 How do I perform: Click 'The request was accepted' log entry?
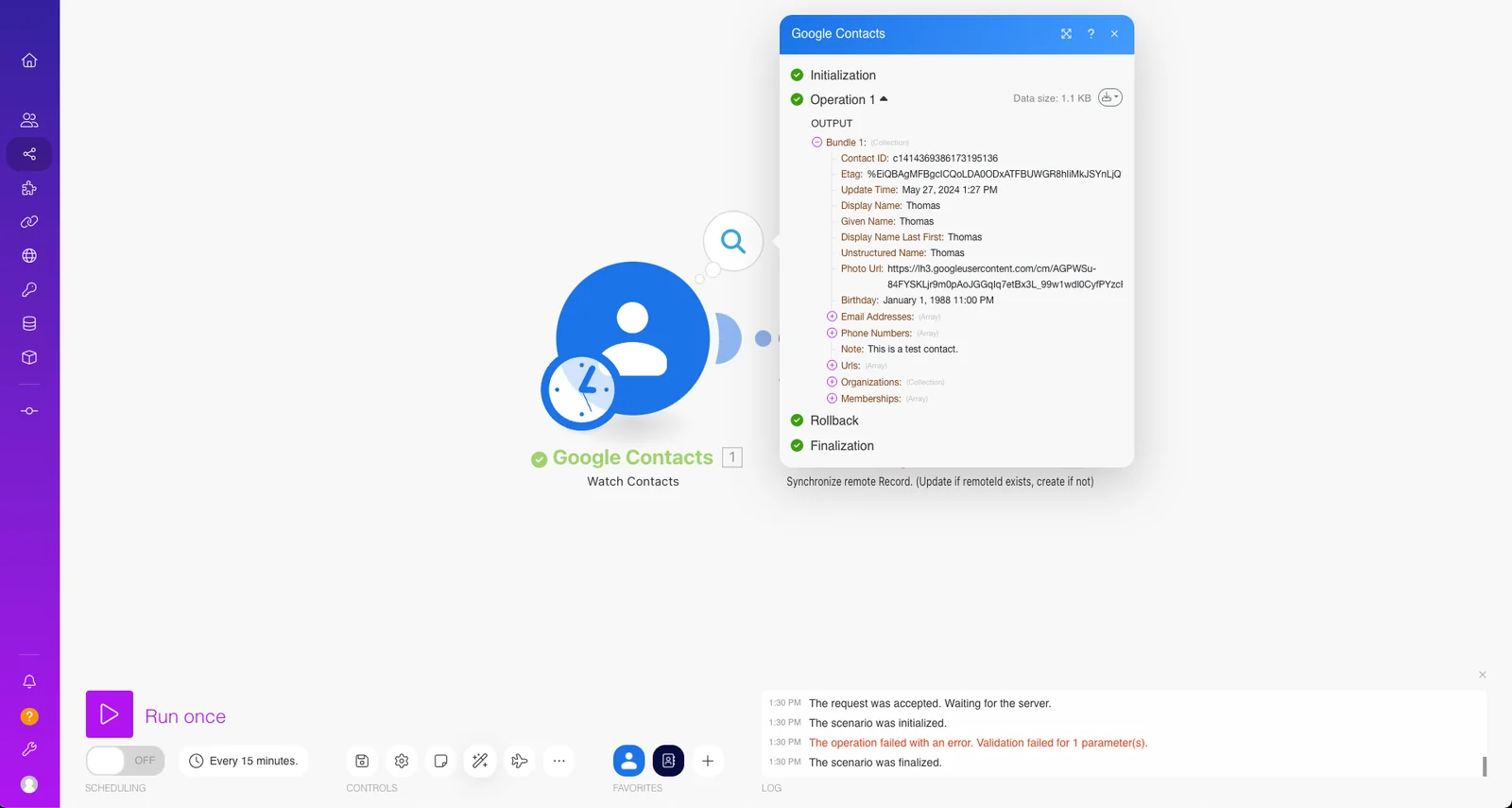[930, 704]
